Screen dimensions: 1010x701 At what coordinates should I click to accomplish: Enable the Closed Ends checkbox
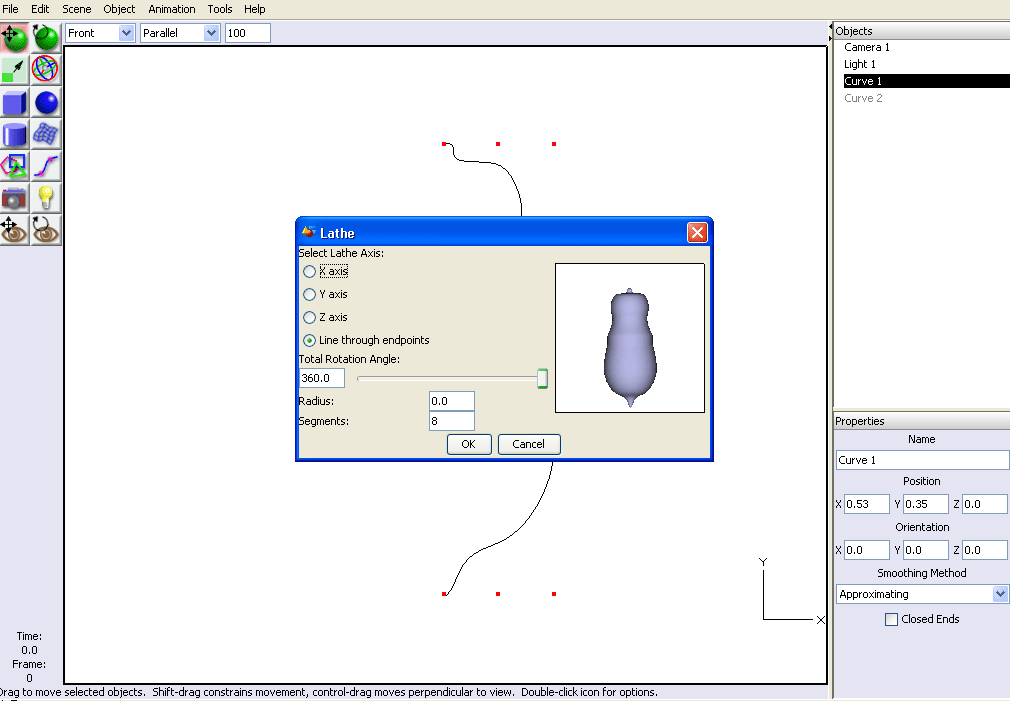click(x=892, y=620)
